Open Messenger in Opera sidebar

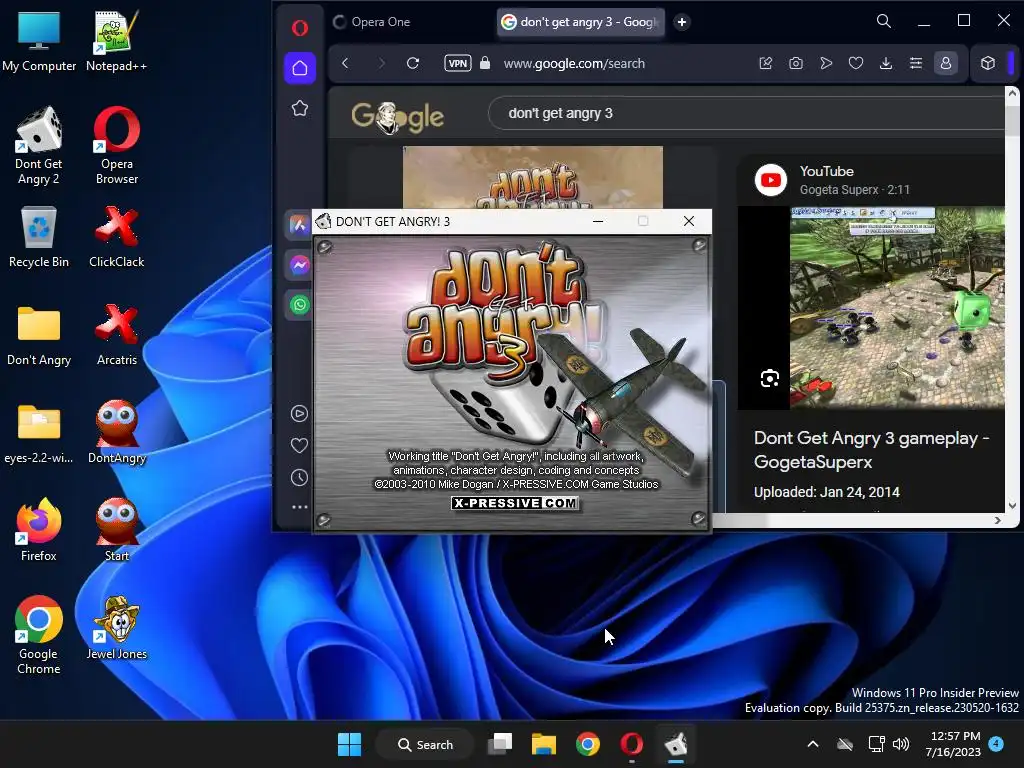pos(300,265)
